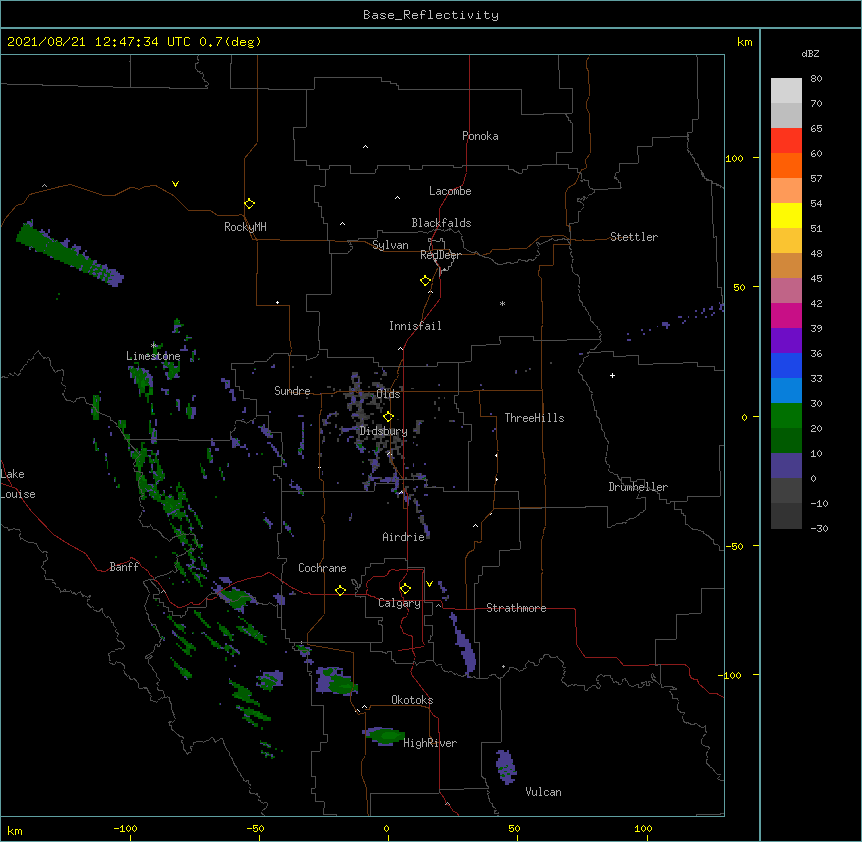862x842 pixels.
Task: Select the Sundre label
Action: coord(292,391)
